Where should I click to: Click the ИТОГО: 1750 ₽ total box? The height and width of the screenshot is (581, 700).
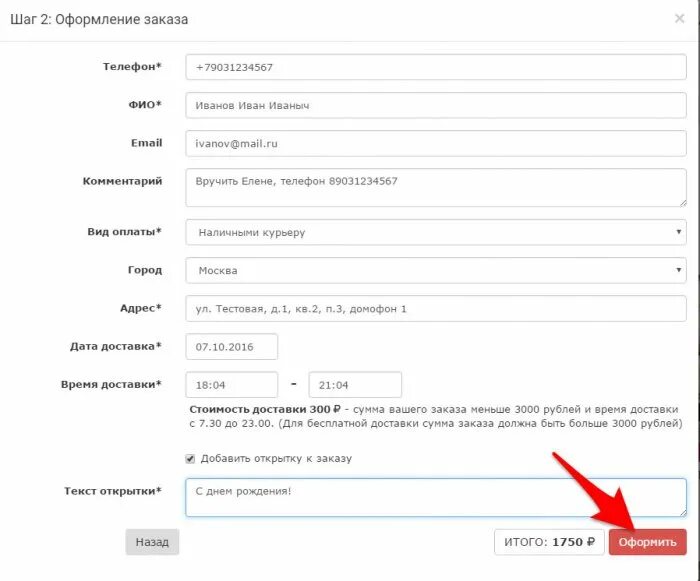pos(549,542)
